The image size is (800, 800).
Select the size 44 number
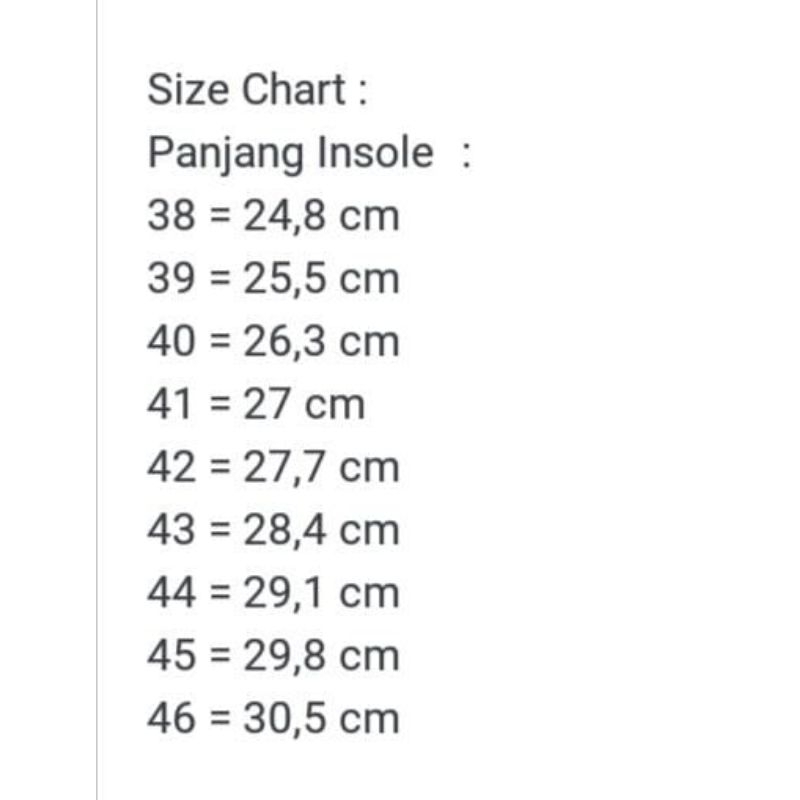pos(171,594)
